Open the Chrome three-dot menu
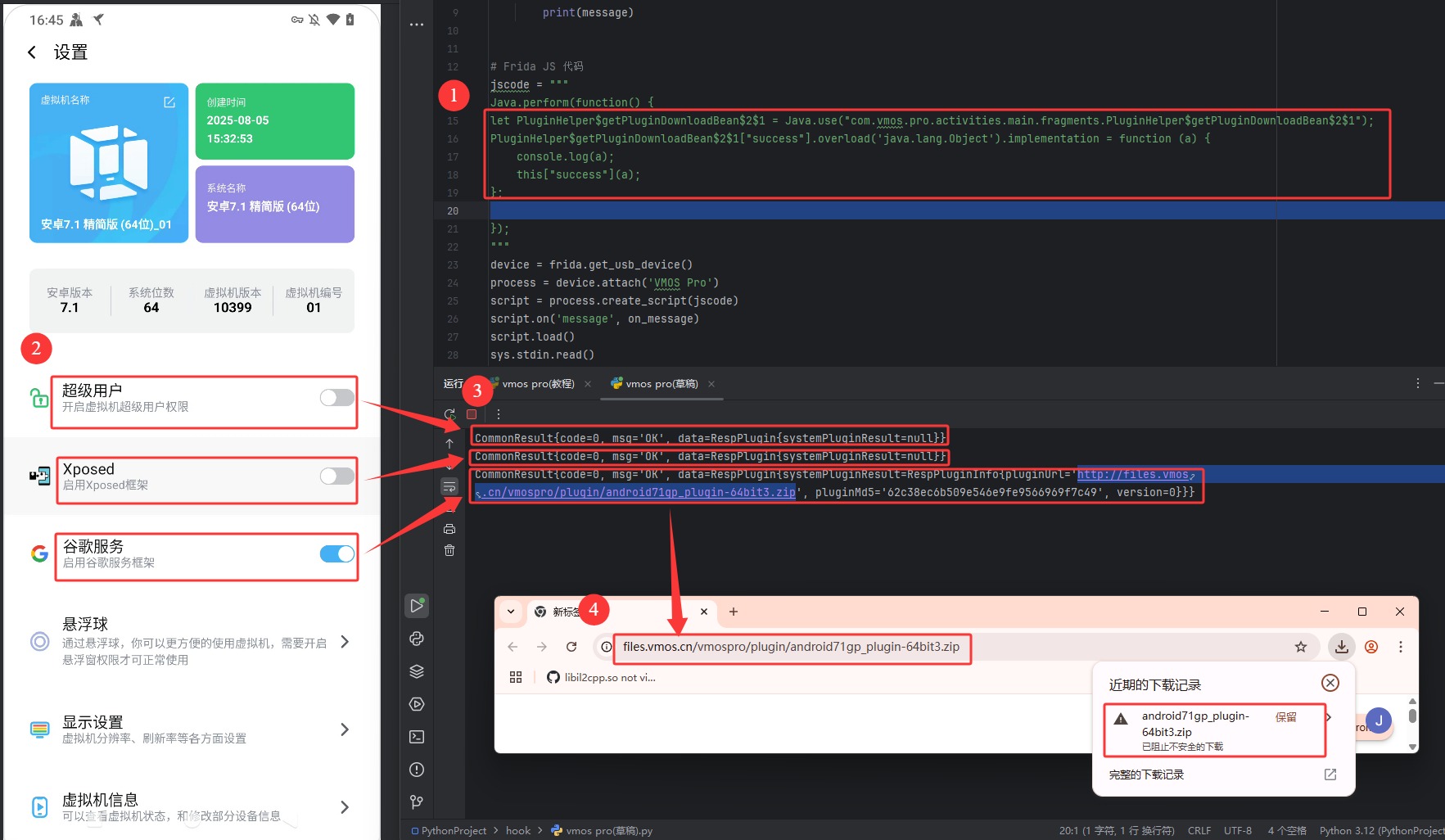The height and width of the screenshot is (840, 1445). pos(1401,647)
